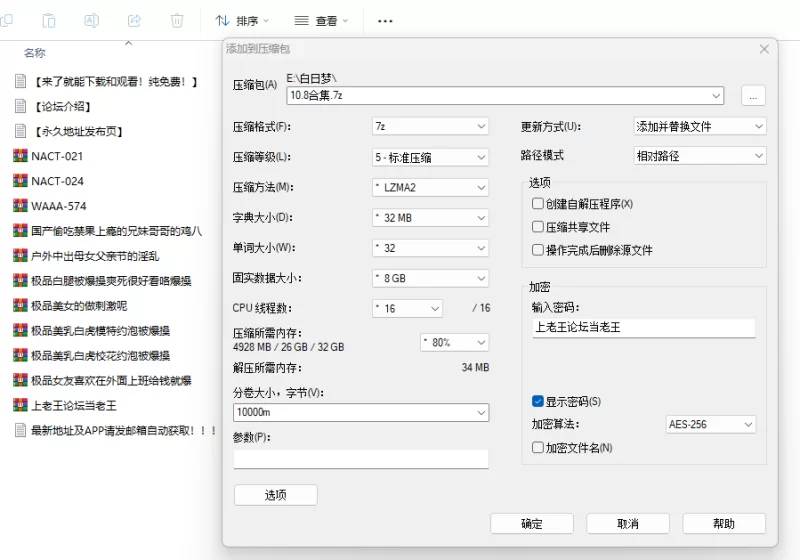The width and height of the screenshot is (800, 560).
Task: Expand the 压缩等级 dropdown
Action: click(429, 157)
